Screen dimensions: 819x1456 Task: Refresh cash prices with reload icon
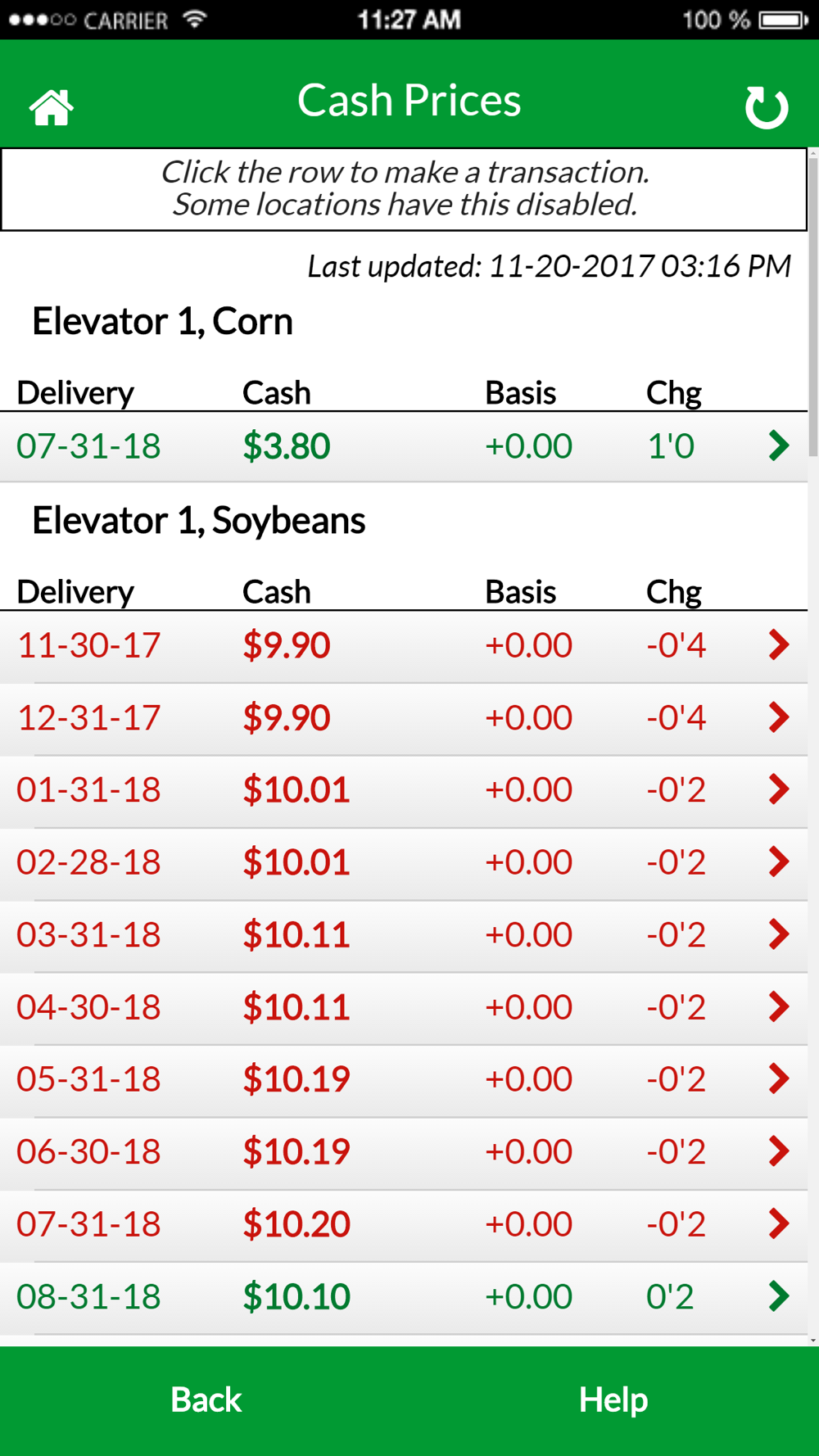click(767, 107)
